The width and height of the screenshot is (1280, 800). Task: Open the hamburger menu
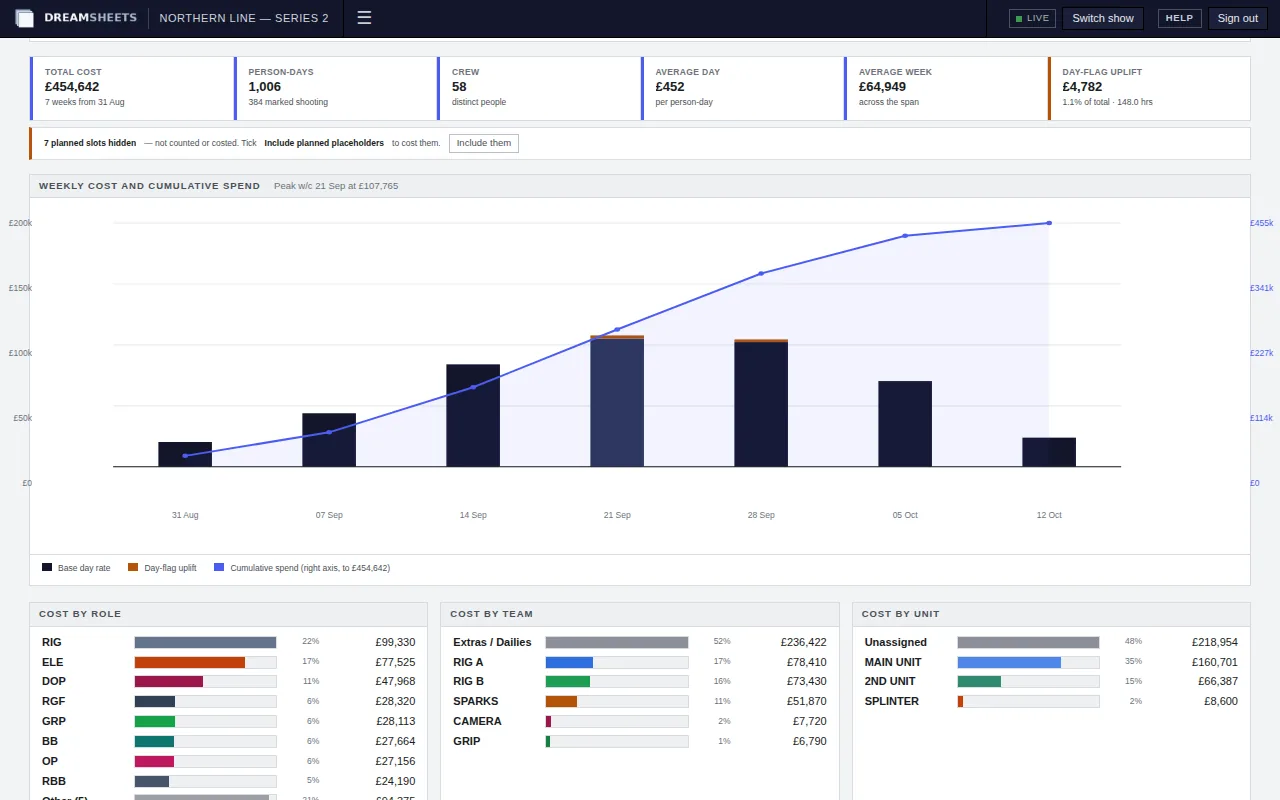[364, 18]
